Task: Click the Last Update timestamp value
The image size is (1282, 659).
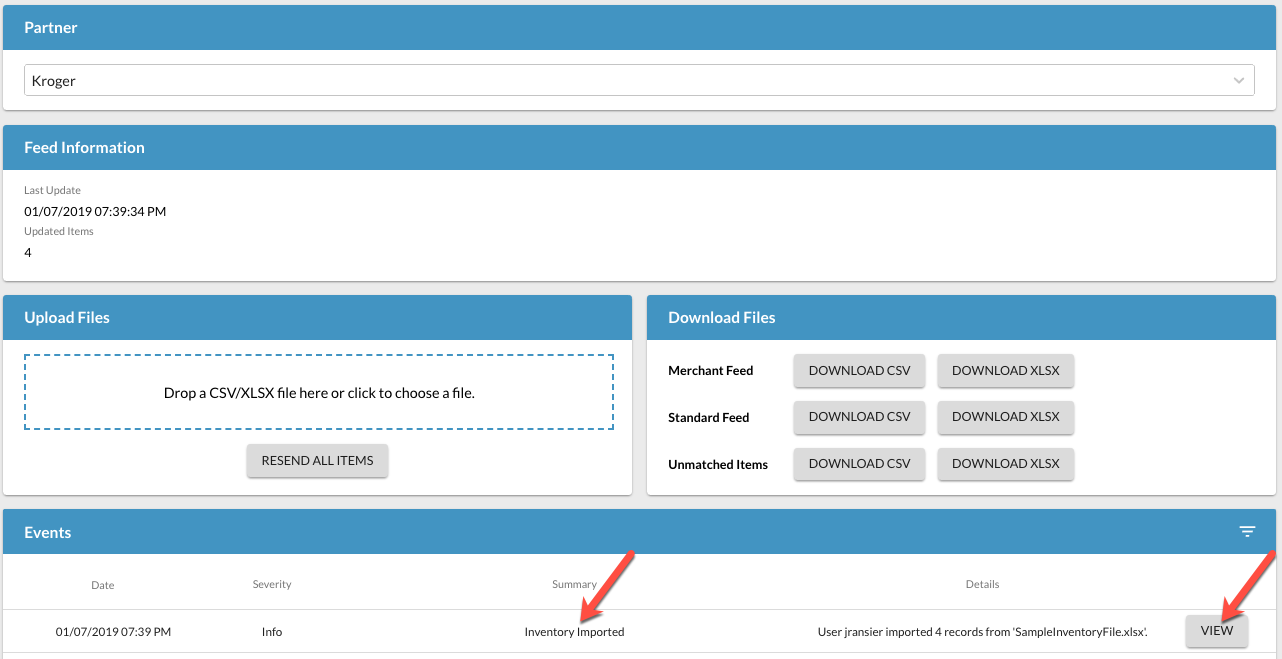Action: tap(95, 211)
